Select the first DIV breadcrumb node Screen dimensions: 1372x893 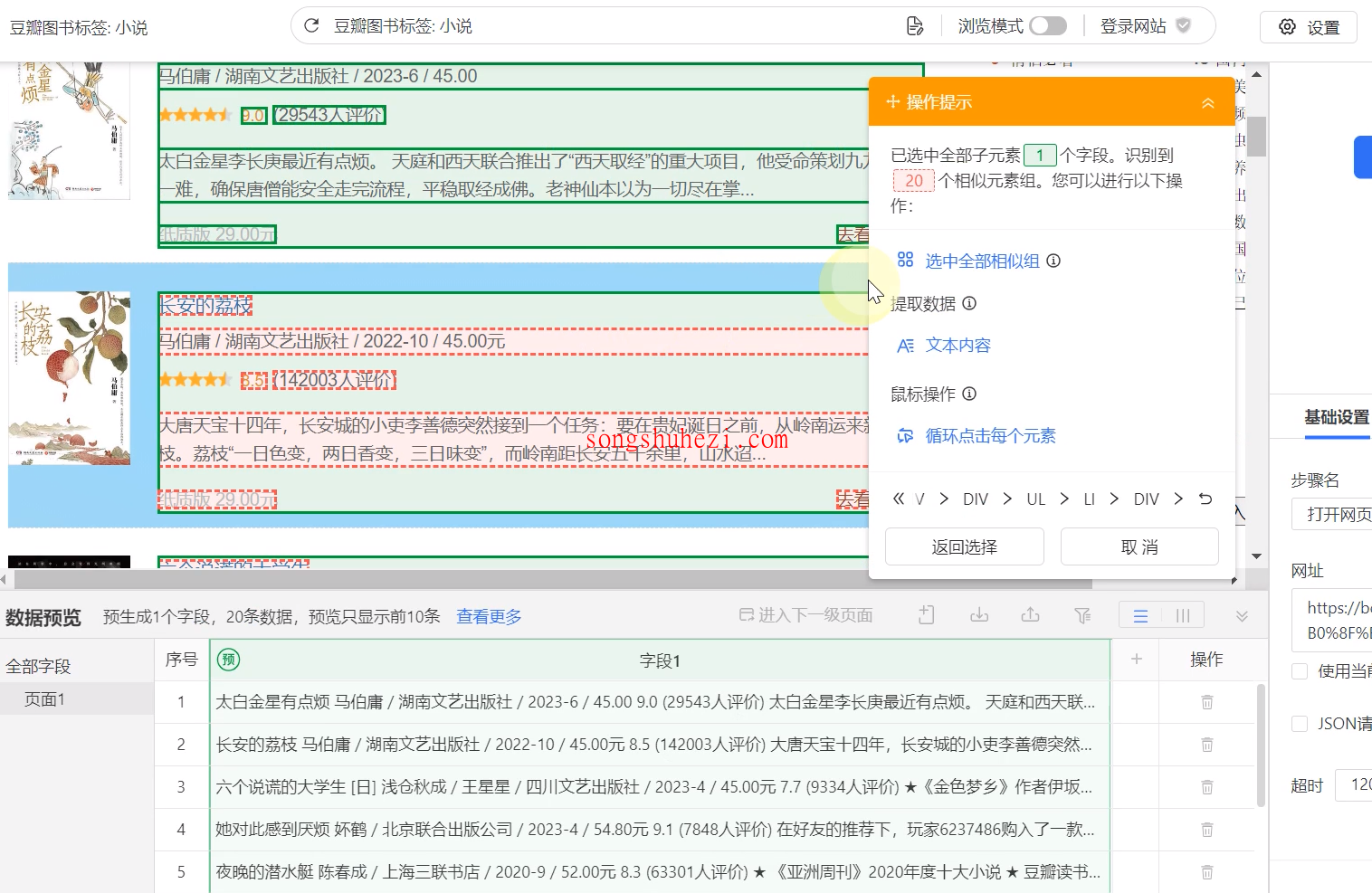(976, 499)
